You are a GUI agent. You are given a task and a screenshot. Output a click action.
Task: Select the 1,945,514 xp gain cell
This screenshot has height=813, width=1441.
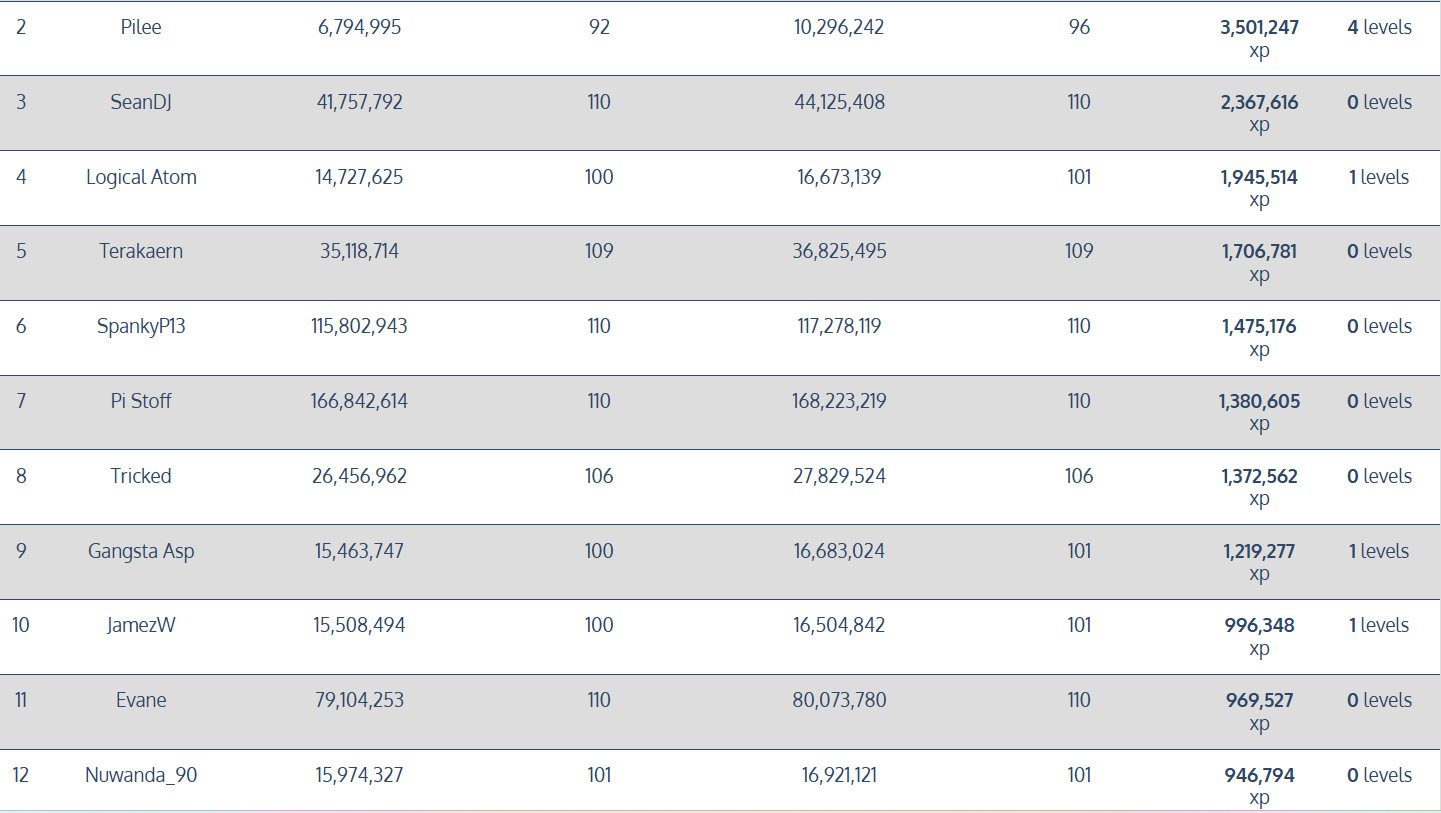(x=1259, y=178)
